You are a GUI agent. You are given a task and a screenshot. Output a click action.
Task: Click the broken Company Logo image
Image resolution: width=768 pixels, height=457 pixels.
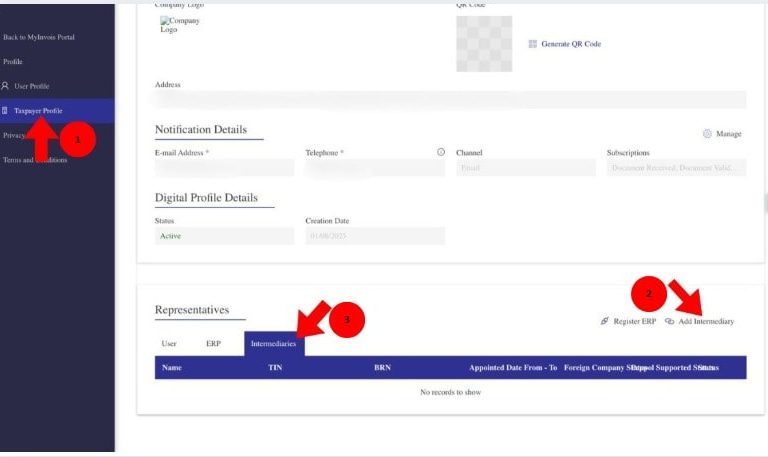pyautogui.click(x=180, y=24)
